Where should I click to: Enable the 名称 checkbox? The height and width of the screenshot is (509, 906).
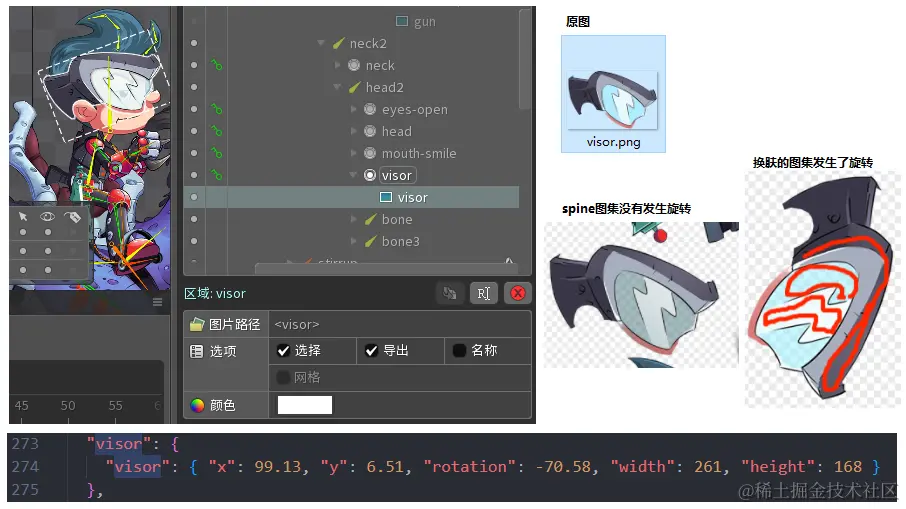[x=459, y=351]
